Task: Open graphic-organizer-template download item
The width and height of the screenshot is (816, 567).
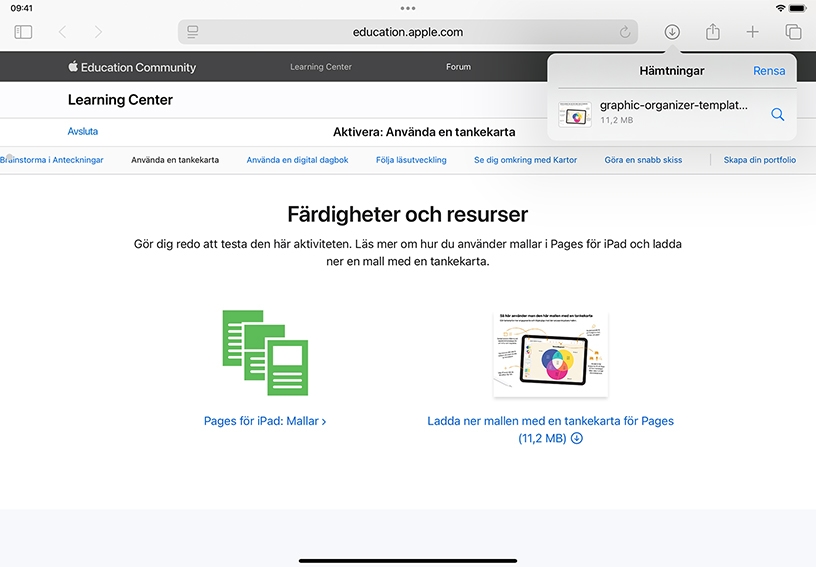Action: (671, 113)
